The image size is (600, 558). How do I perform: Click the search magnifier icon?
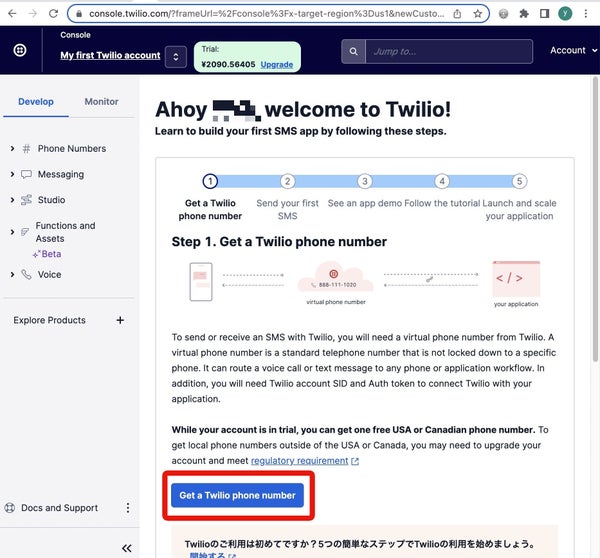click(x=353, y=51)
